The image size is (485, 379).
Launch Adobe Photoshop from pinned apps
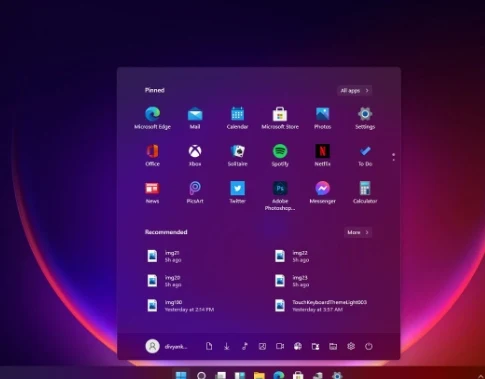point(280,196)
